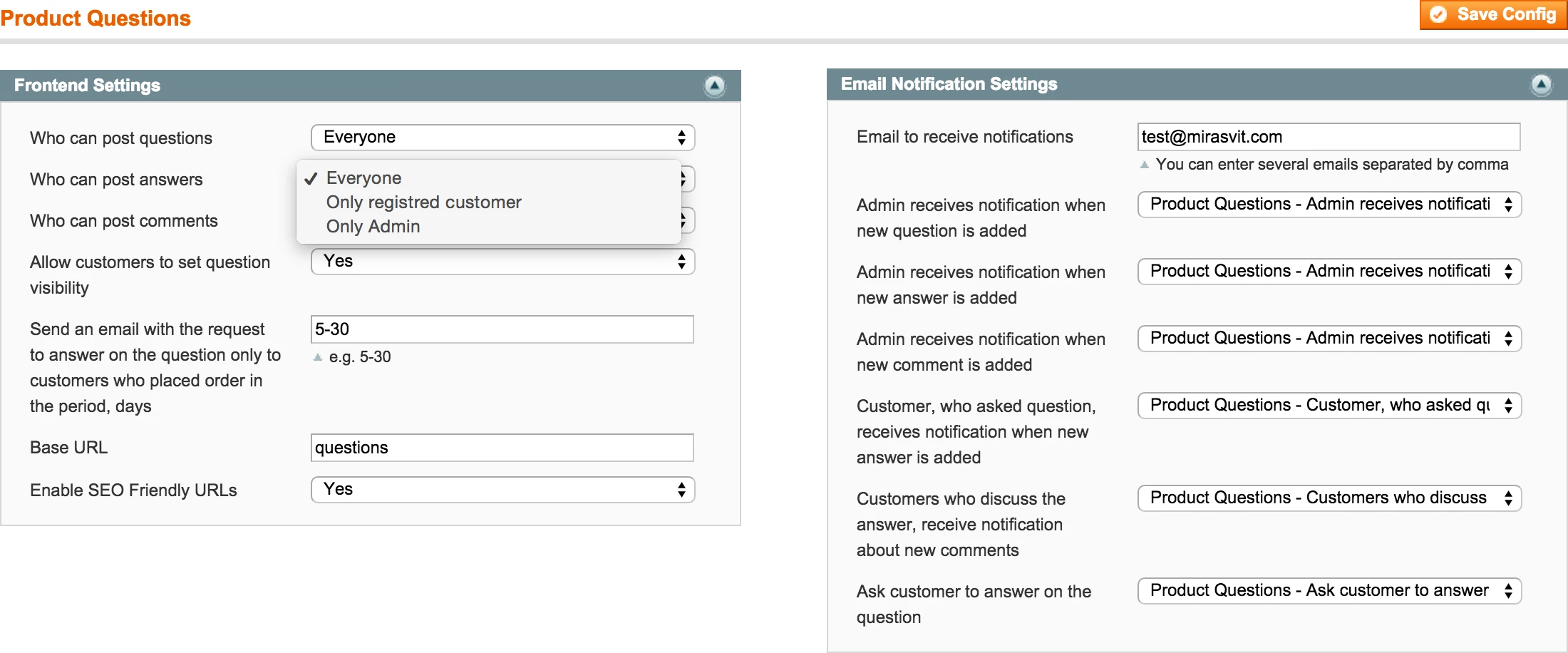The width and height of the screenshot is (1568, 653).
Task: Open the 'Who can post comments' dropdown
Action: (x=684, y=220)
